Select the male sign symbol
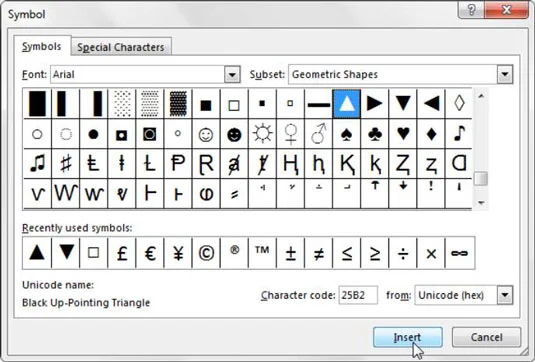 (x=318, y=134)
